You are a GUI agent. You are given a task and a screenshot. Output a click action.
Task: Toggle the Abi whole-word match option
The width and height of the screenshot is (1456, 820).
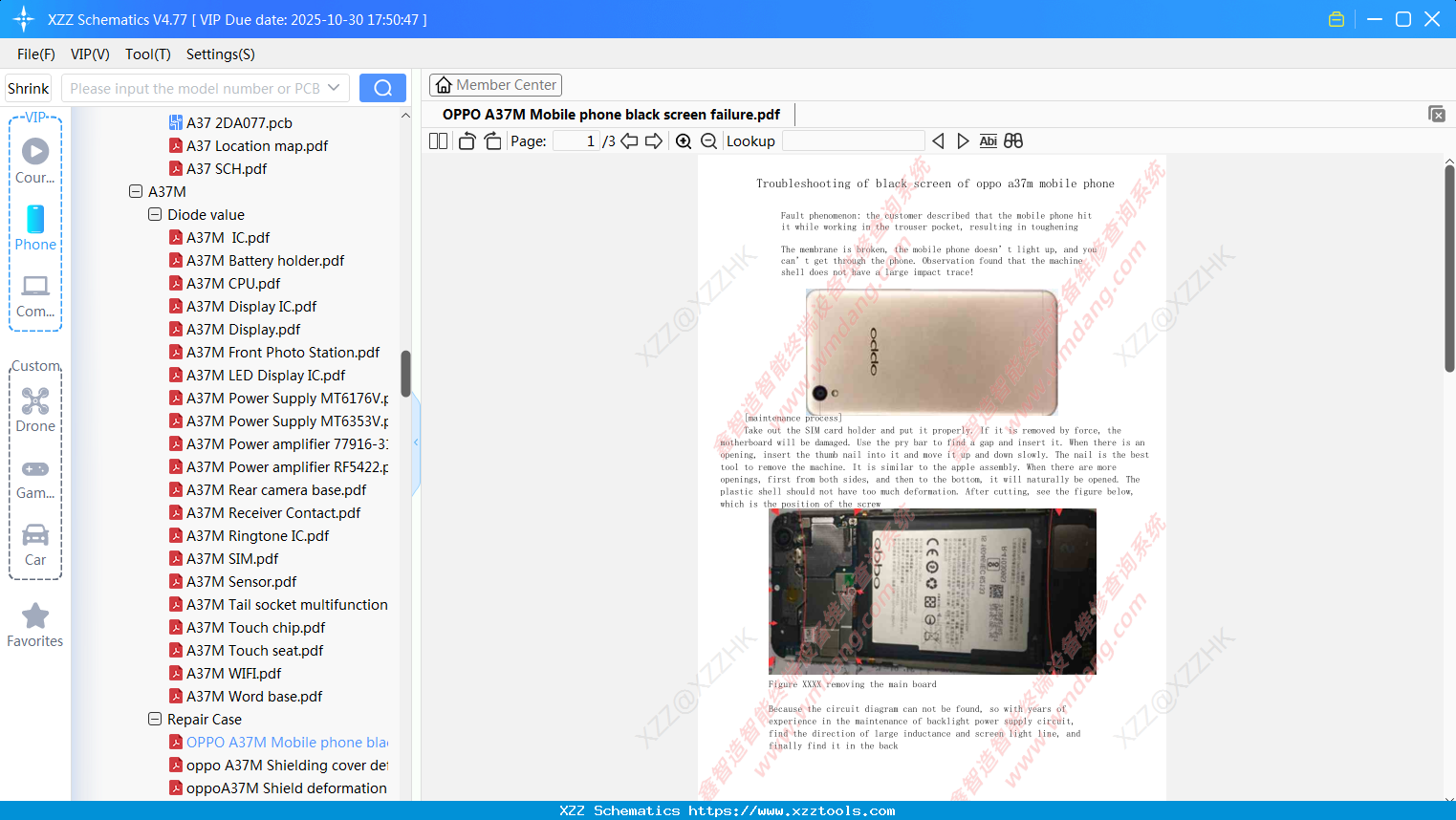(989, 140)
